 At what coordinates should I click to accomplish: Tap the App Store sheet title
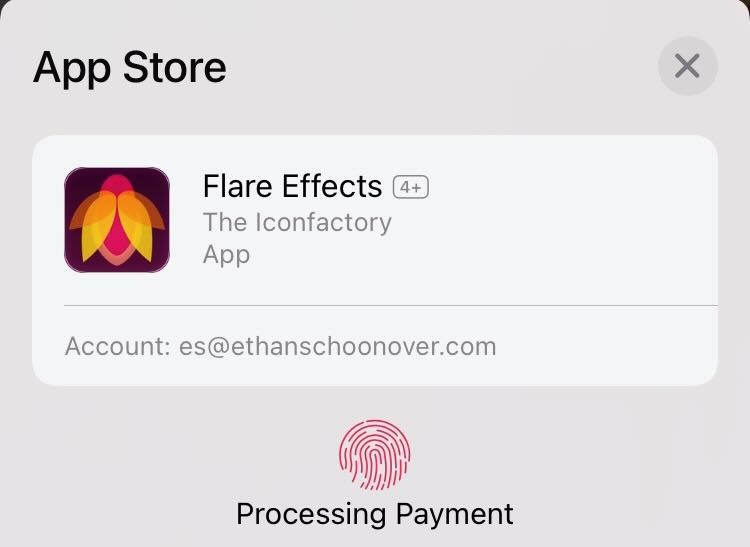(130, 68)
